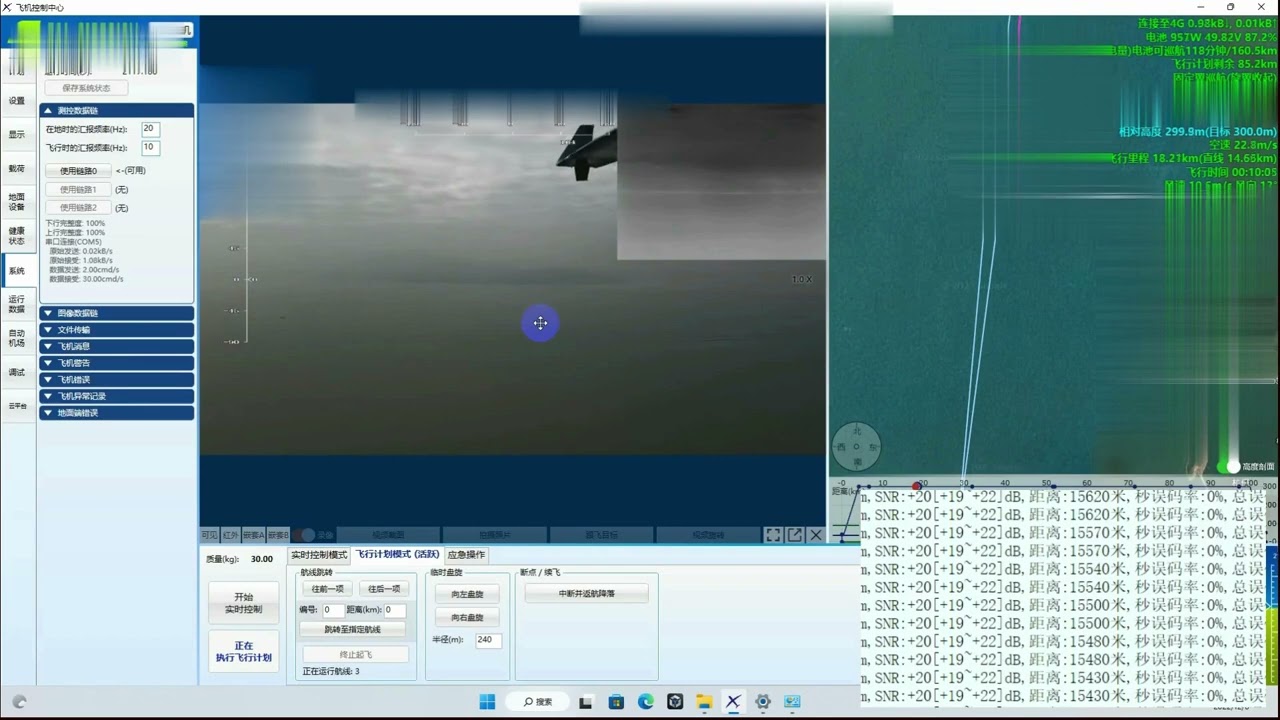
Task: Click the pan cursor marker in video
Action: pos(540,323)
